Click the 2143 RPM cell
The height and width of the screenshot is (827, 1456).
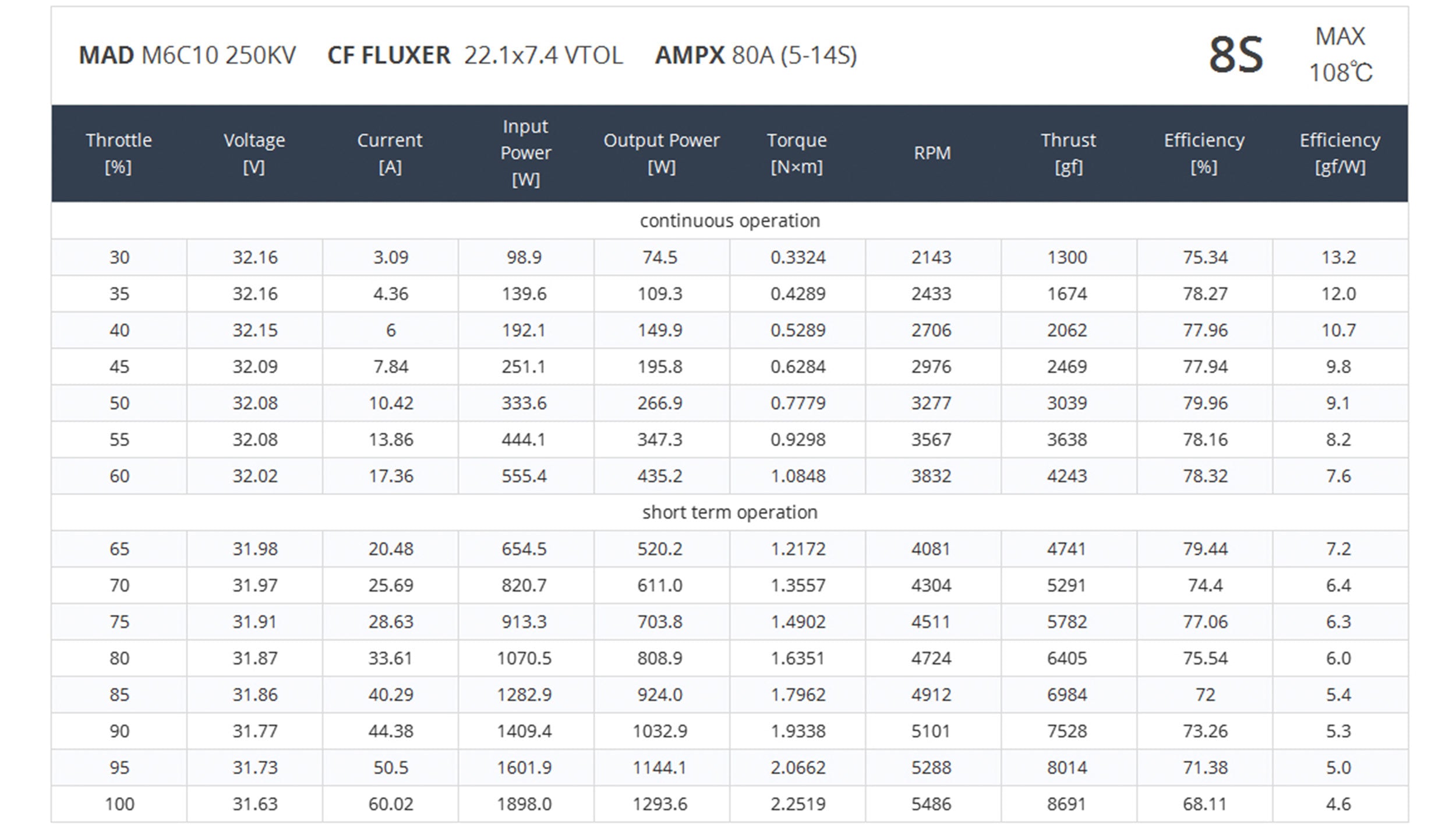click(x=931, y=257)
